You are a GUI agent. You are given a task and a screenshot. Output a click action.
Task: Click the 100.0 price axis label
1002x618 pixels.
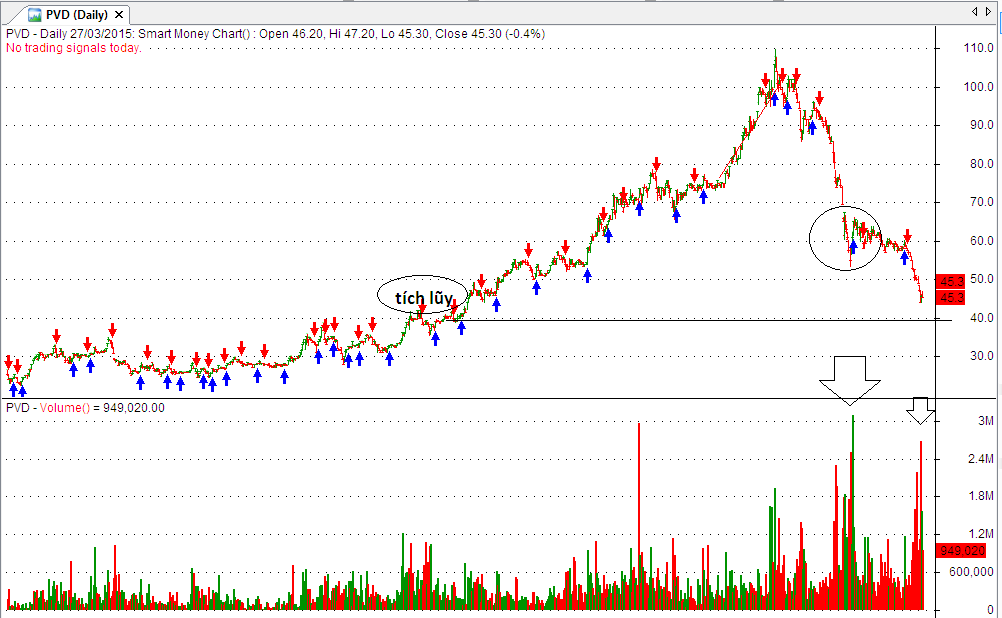click(x=978, y=87)
